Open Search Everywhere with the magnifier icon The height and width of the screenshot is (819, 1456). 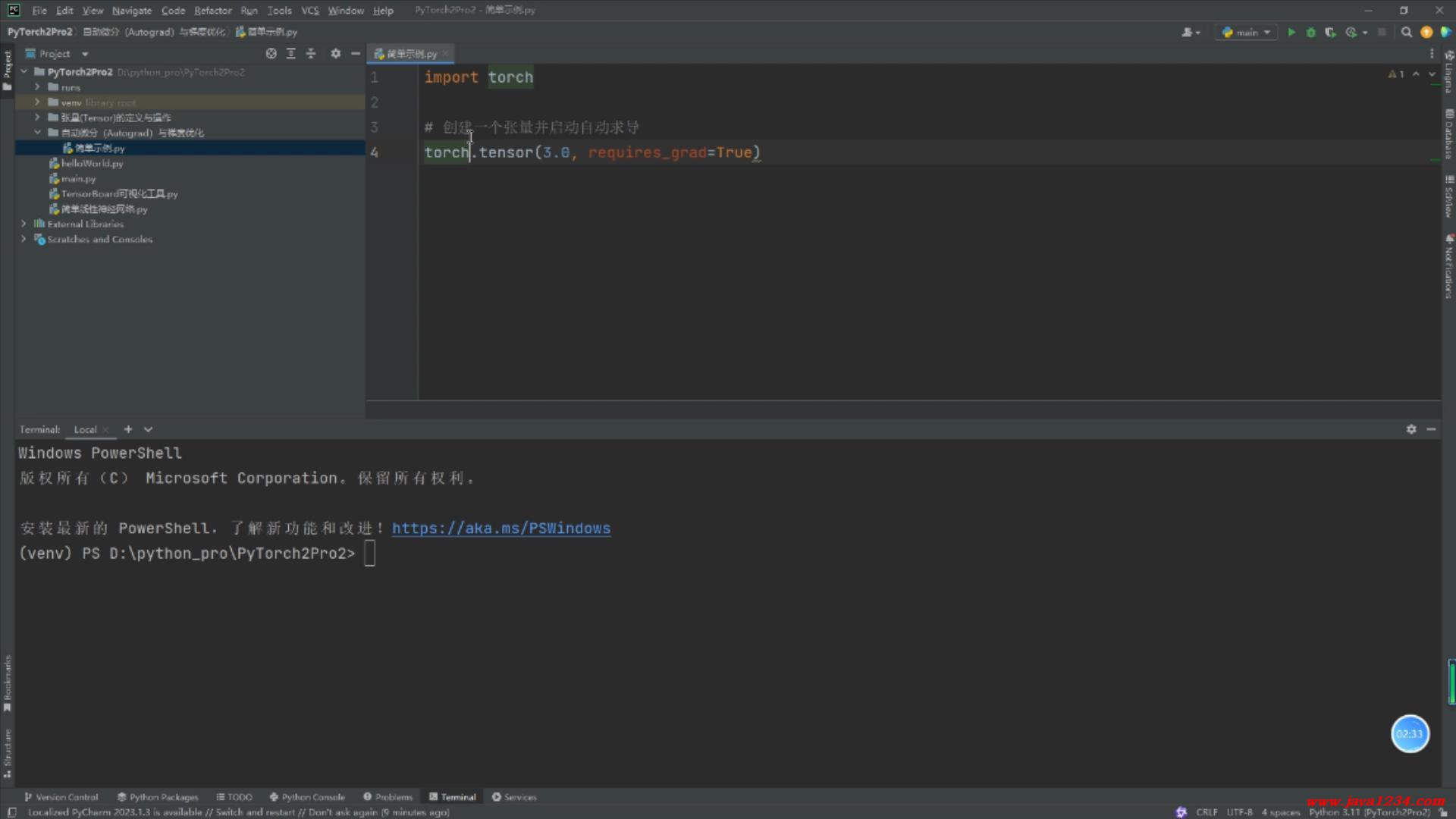coord(1407,33)
